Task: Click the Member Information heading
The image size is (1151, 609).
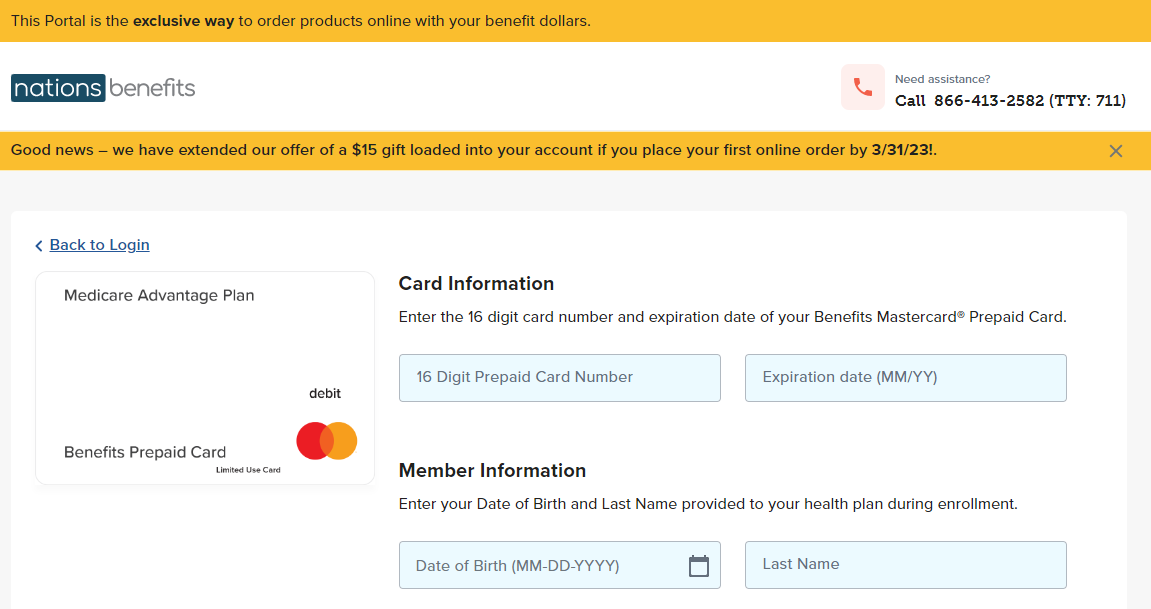Action: [491, 470]
